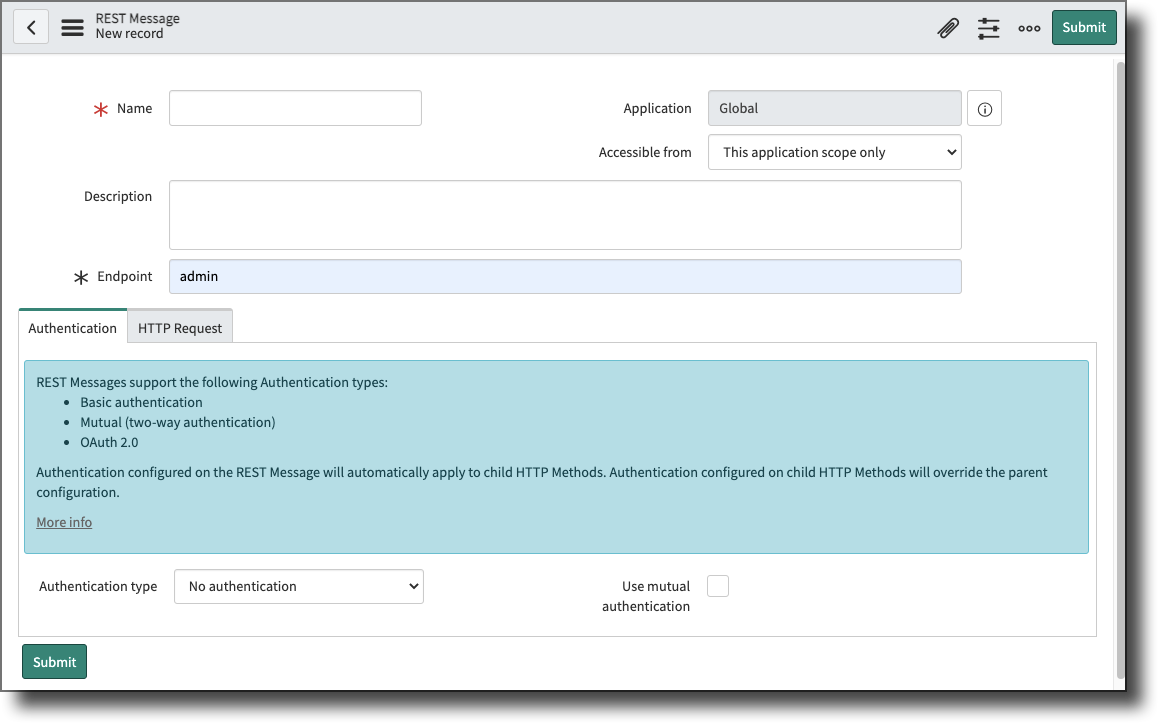Open the Accessible from dropdown
1159x724 pixels.
coord(834,152)
